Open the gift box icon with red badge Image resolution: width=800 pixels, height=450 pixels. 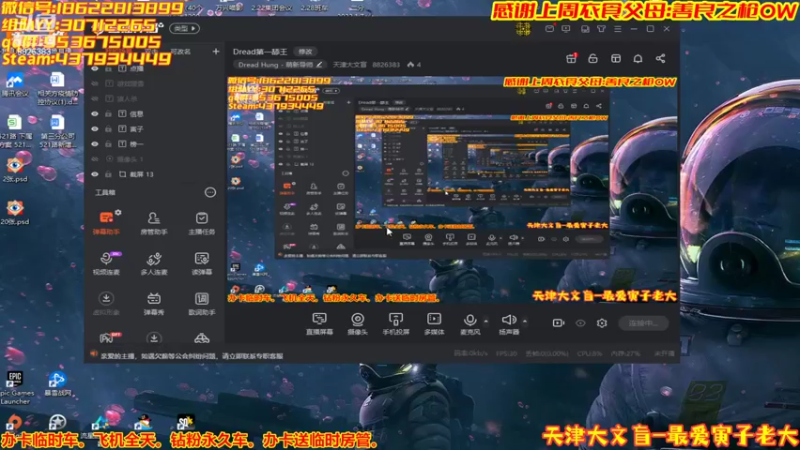[571, 59]
